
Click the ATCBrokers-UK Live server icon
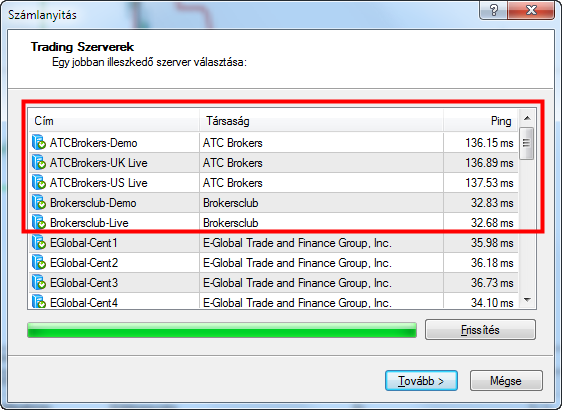click(39, 163)
